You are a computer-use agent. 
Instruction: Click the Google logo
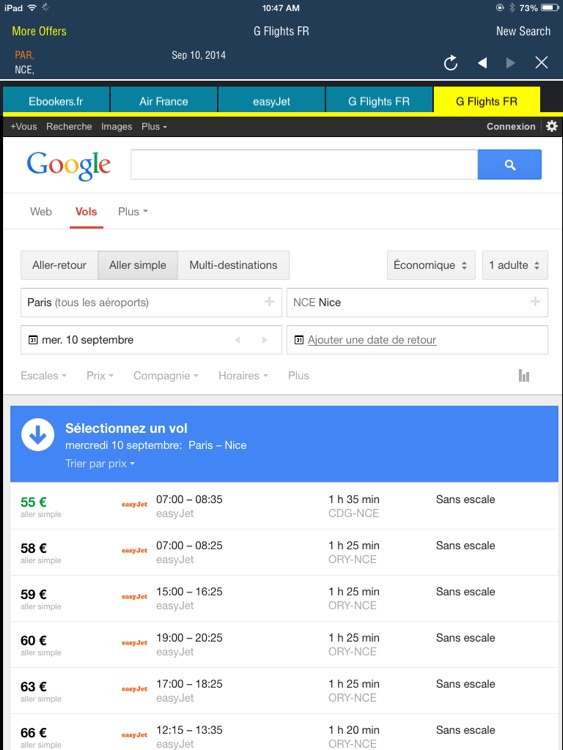69,165
